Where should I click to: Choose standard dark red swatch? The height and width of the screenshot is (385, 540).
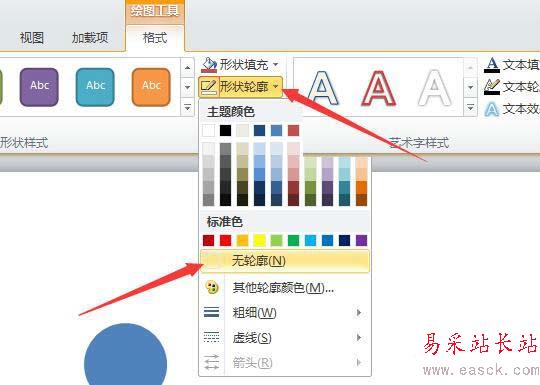[x=208, y=240]
